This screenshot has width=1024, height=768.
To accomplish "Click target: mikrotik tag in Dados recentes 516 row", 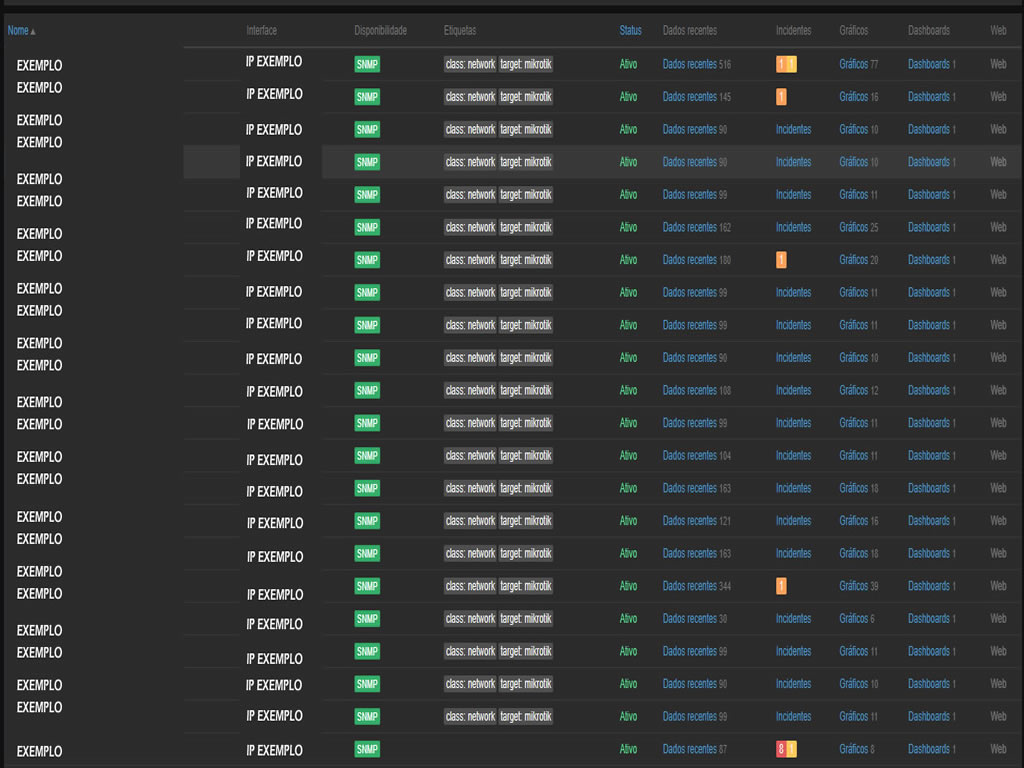I will click(x=525, y=65).
